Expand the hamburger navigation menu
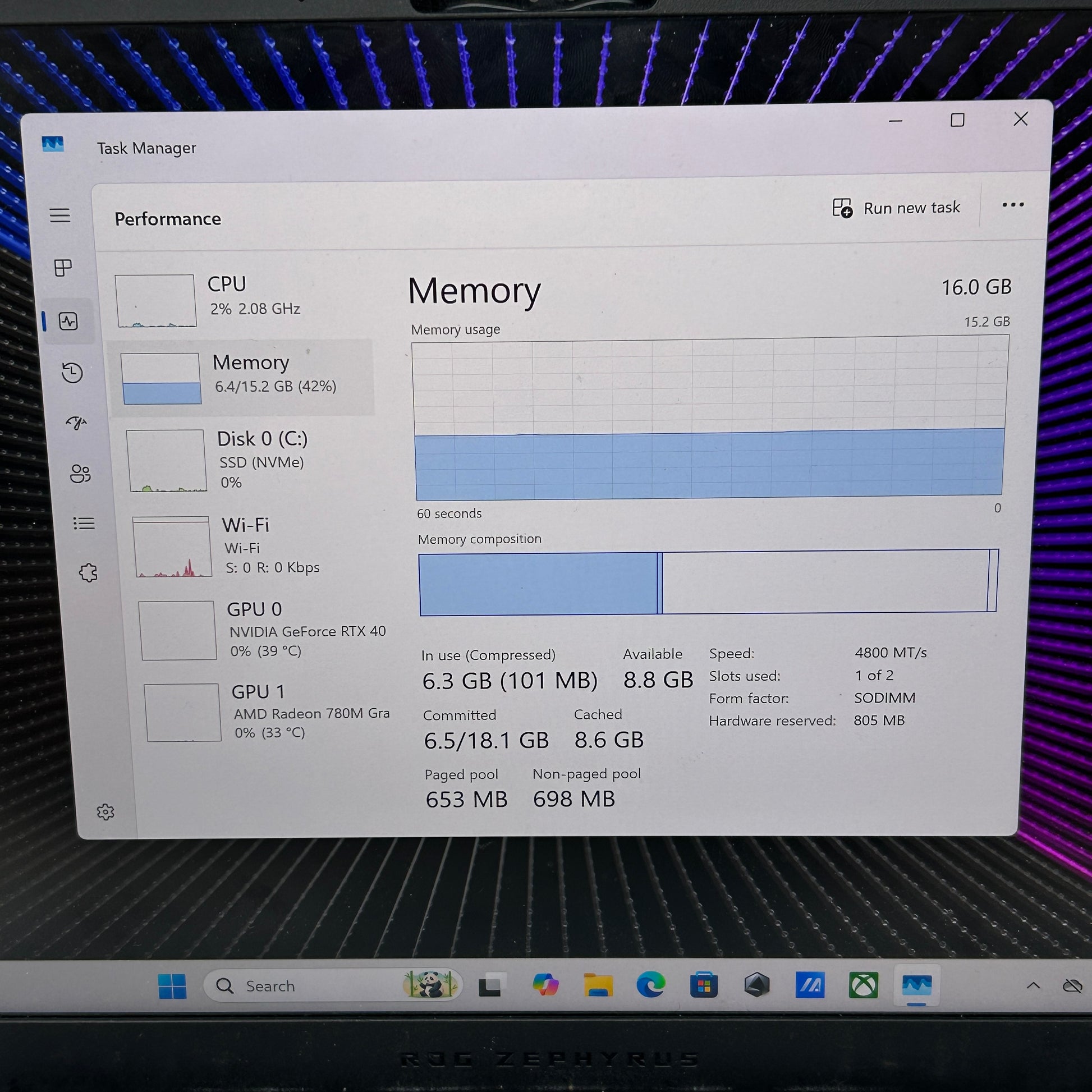 tap(60, 215)
